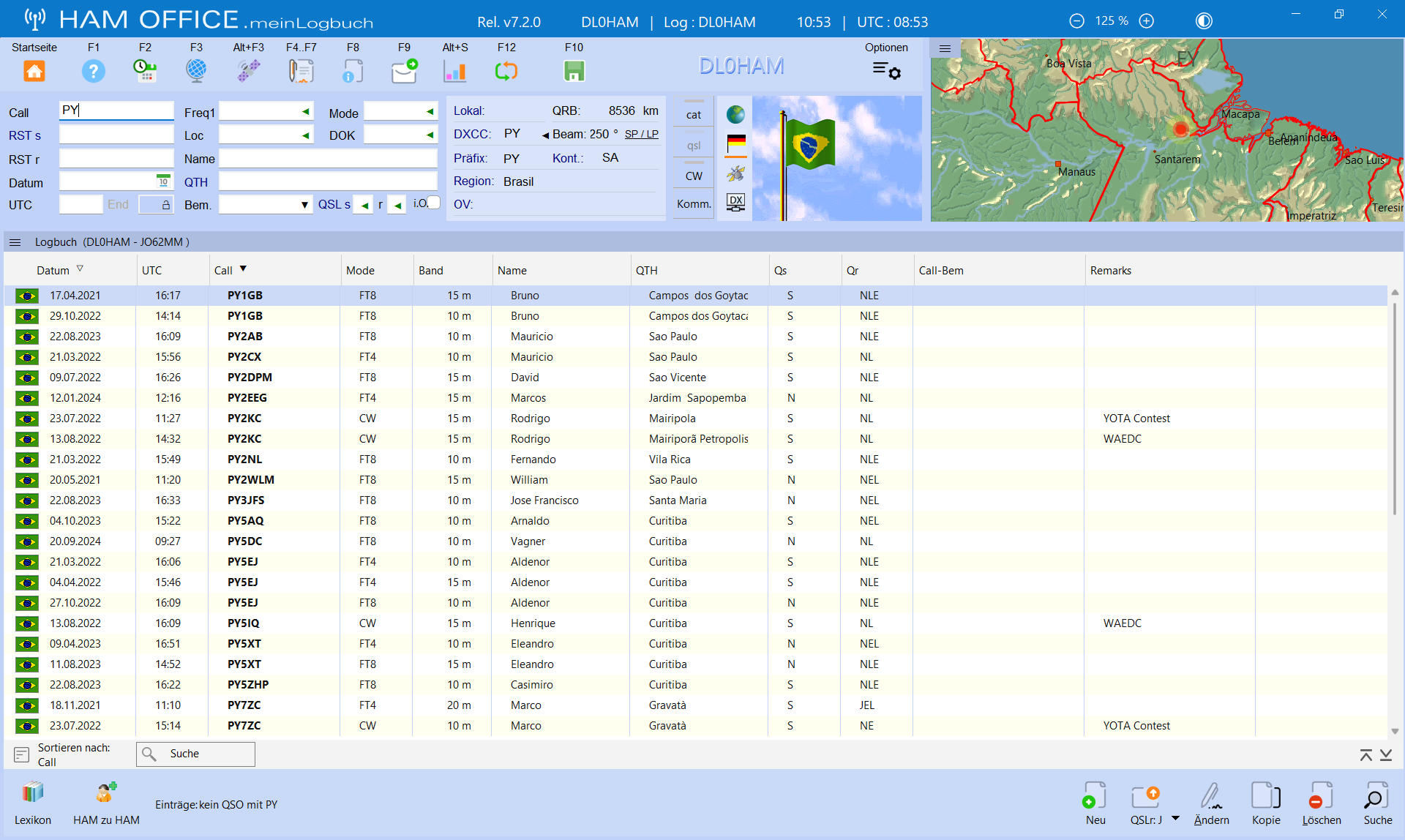This screenshot has width=1405, height=840.
Task: Select the PY2DPM logbook row
Action: [x=695, y=378]
